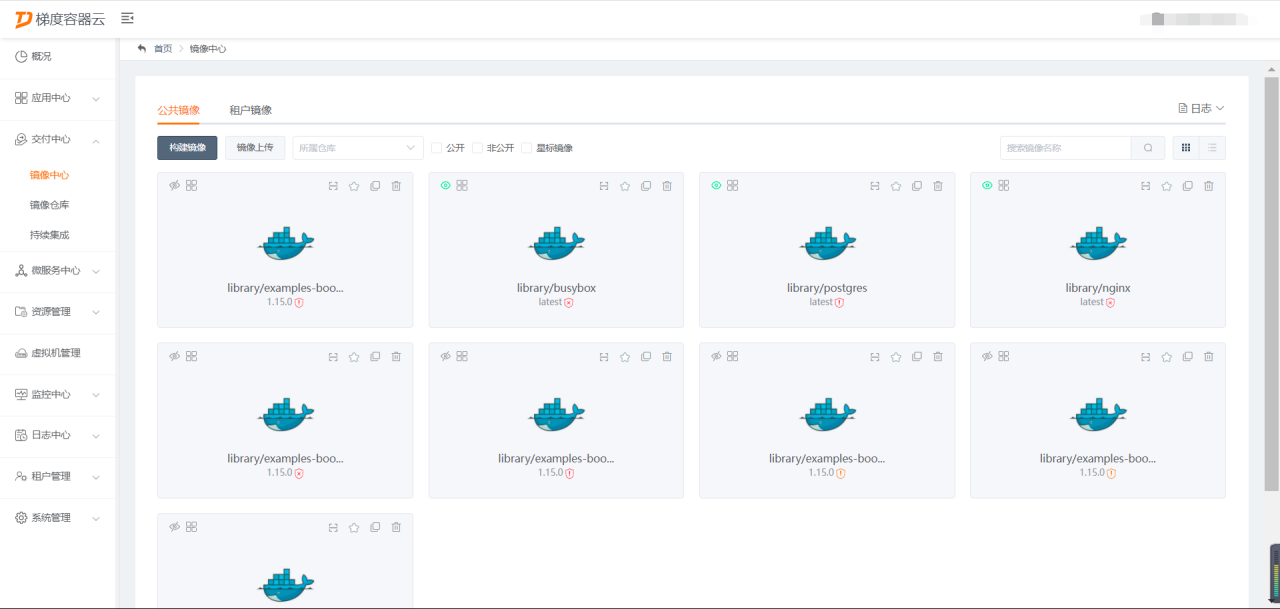This screenshot has width=1280, height=609.
Task: Click the 镜像中心 breadcrumb
Action: (208, 48)
